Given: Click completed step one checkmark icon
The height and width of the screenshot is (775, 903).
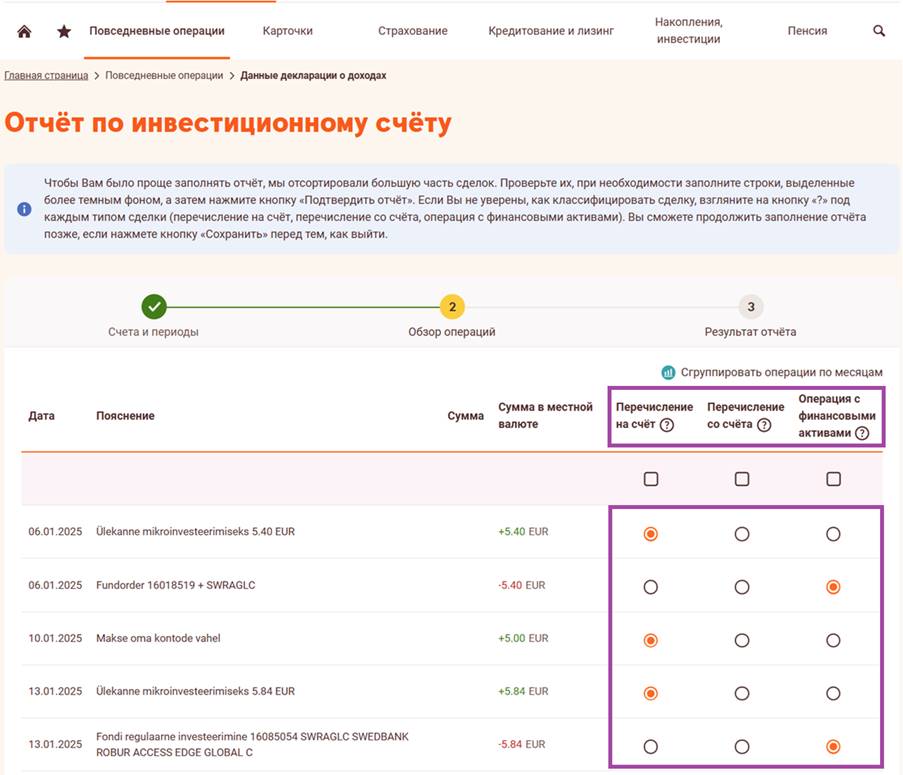Looking at the screenshot, I should (153, 307).
